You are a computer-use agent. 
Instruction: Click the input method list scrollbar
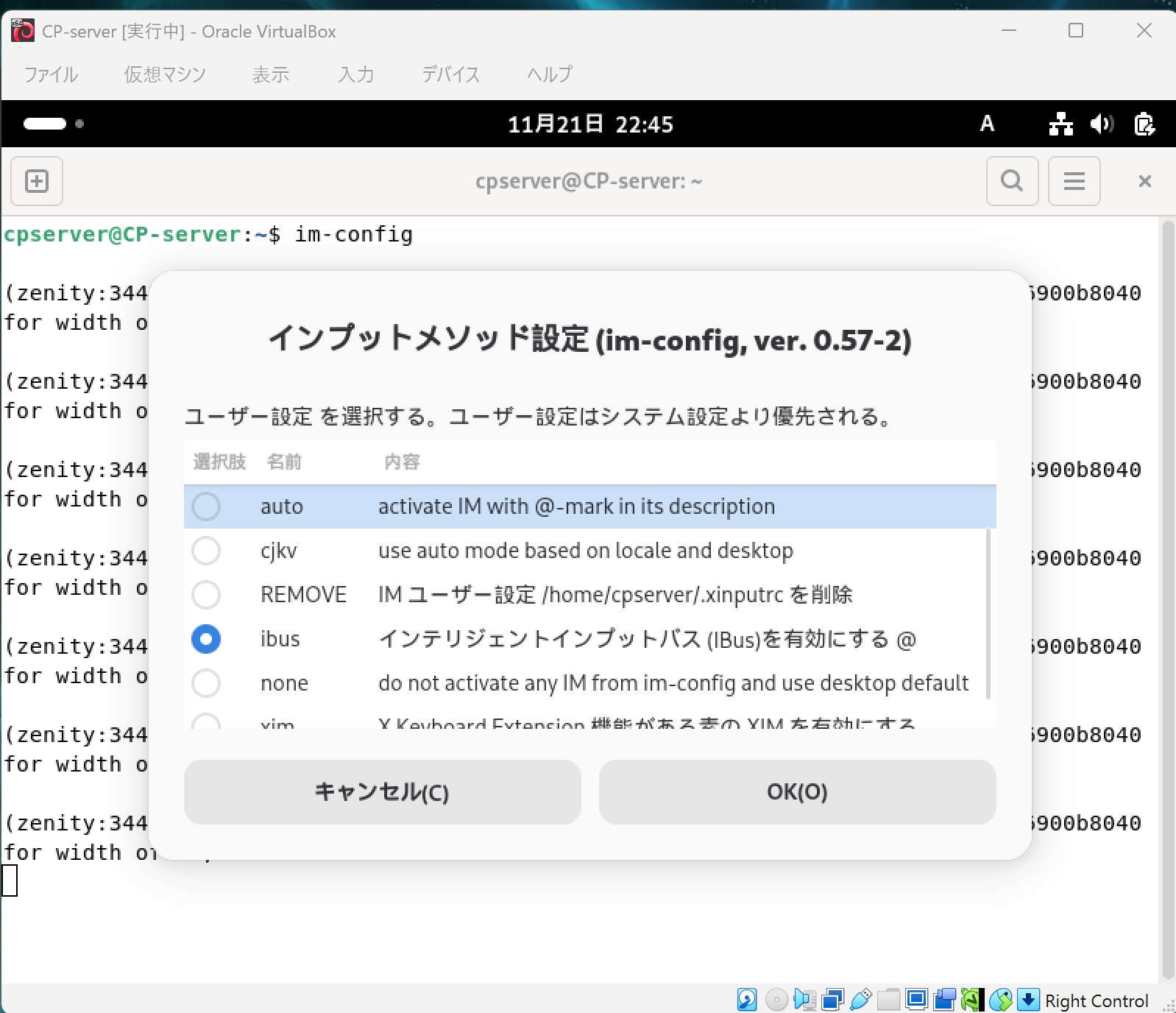pyautogui.click(x=988, y=614)
